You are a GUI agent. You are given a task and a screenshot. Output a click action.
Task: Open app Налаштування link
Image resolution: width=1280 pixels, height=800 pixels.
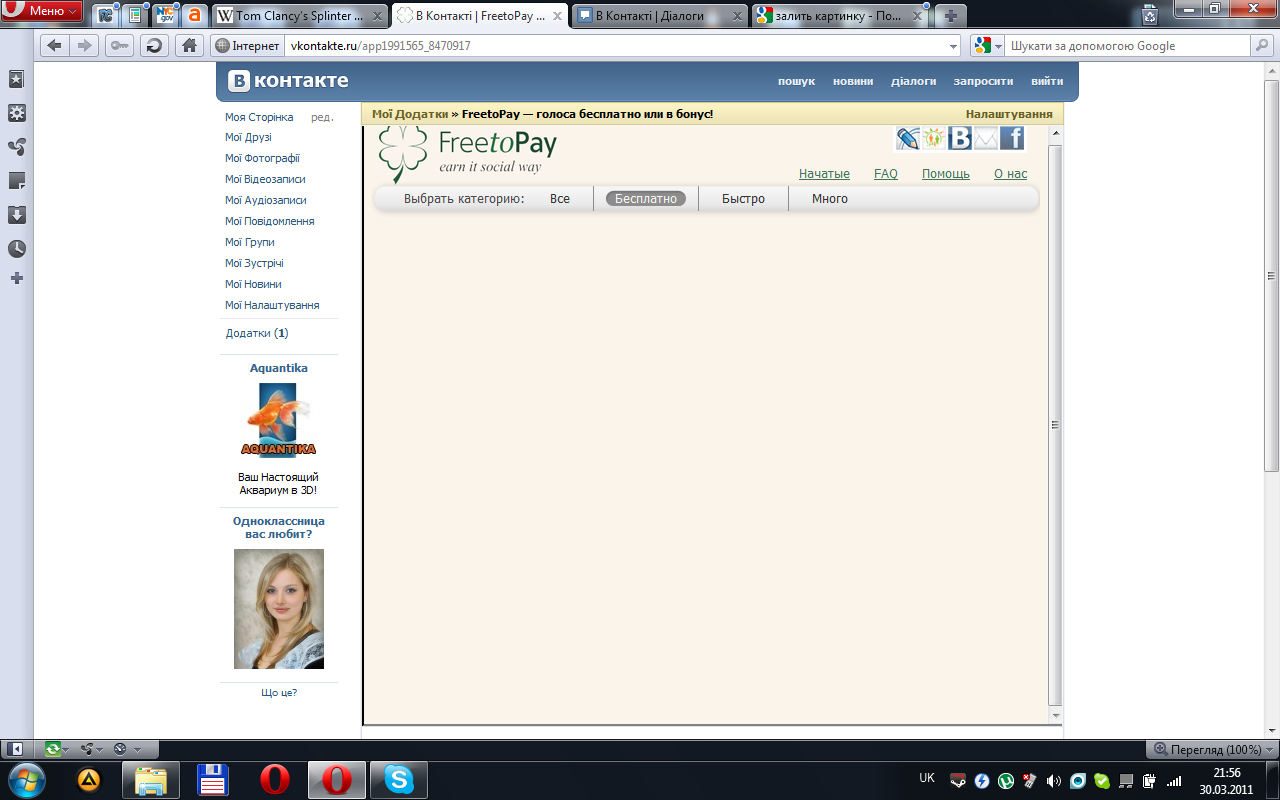point(1009,114)
